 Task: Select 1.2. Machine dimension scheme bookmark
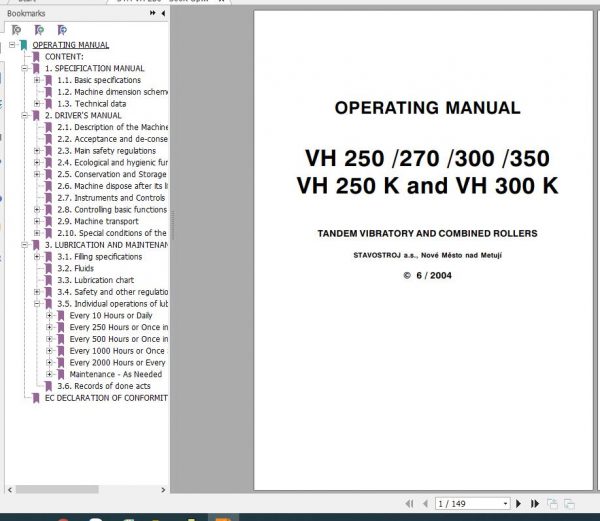tap(112, 92)
